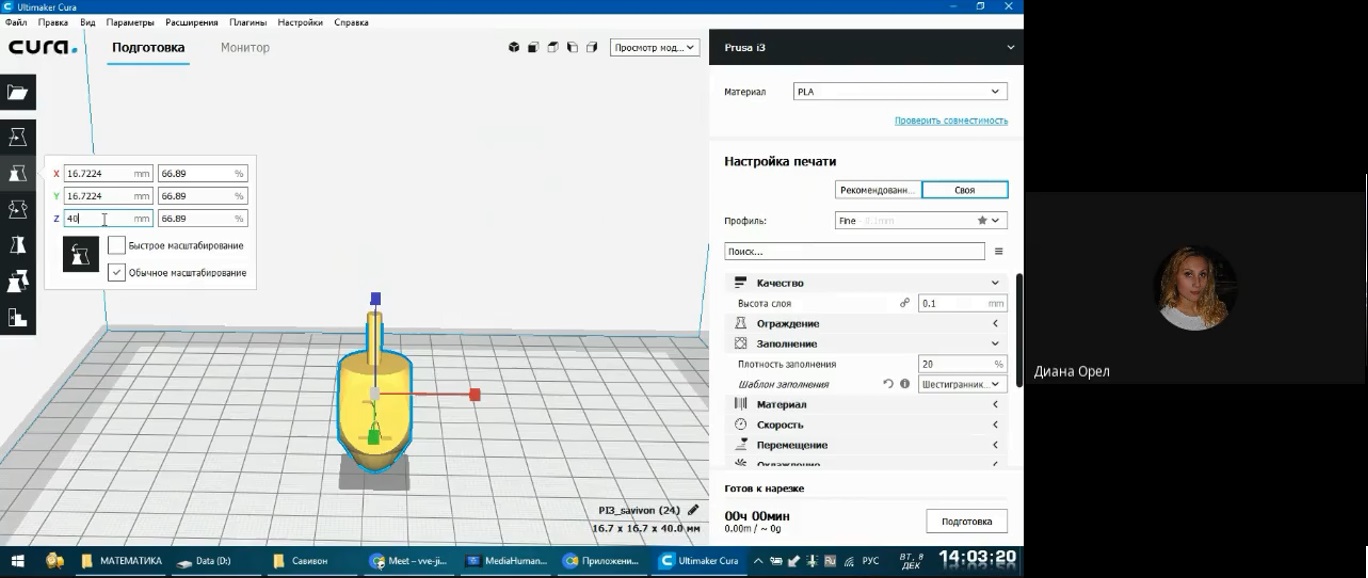Select the Scale tool in Cura sidebar

coord(18,173)
